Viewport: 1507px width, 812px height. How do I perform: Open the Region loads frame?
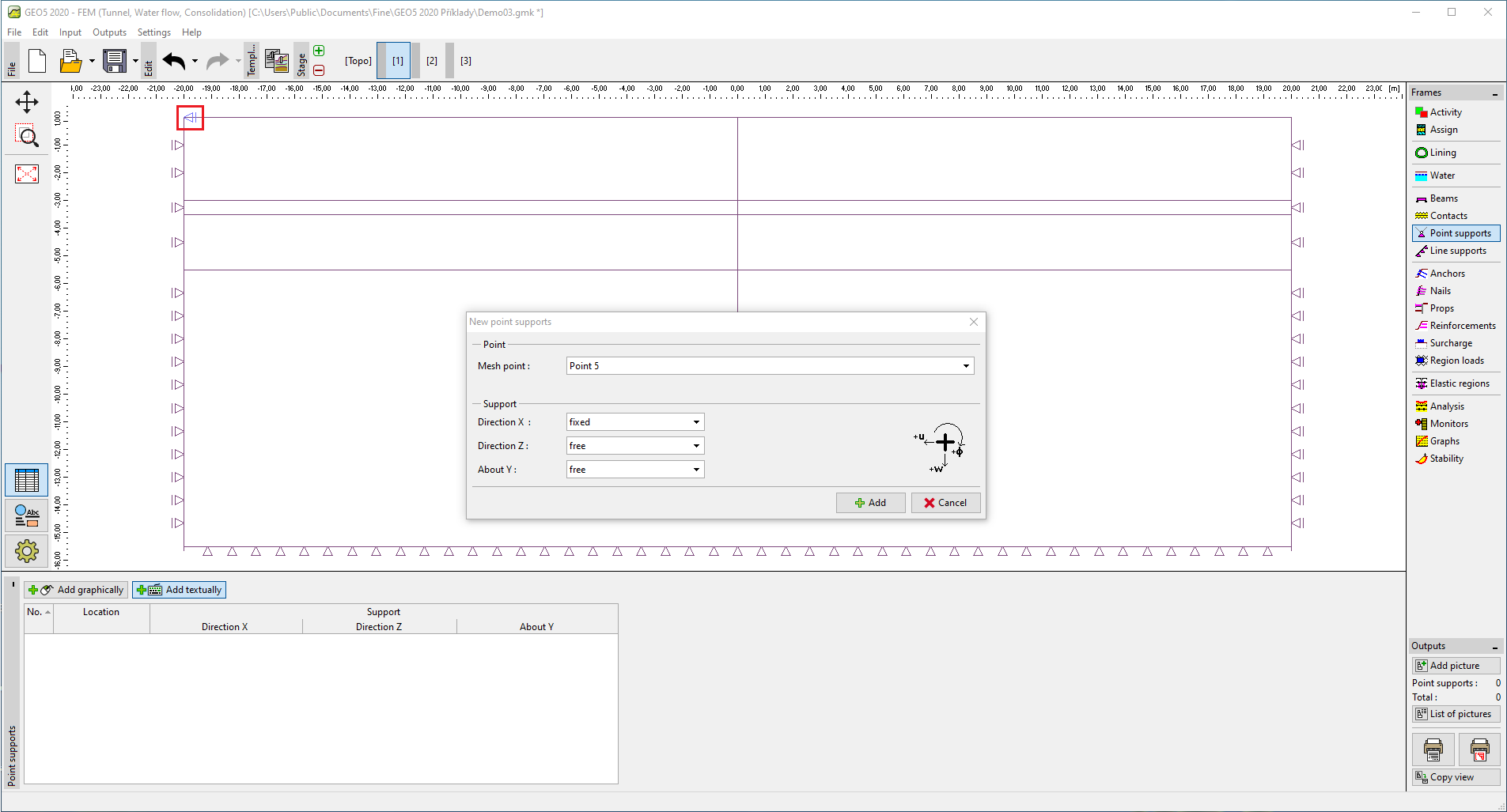1456,361
